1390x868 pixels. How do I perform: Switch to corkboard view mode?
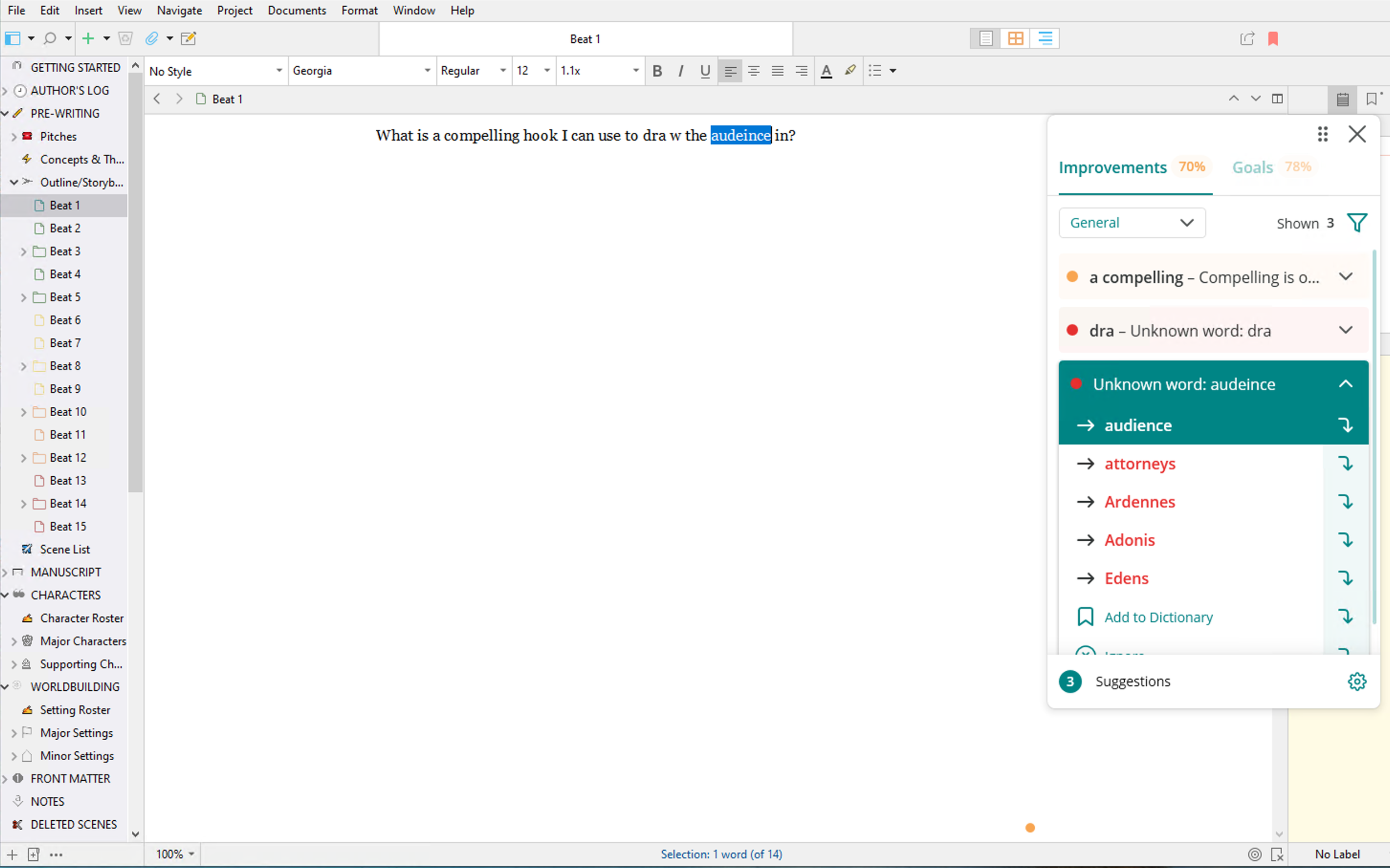(1014, 38)
